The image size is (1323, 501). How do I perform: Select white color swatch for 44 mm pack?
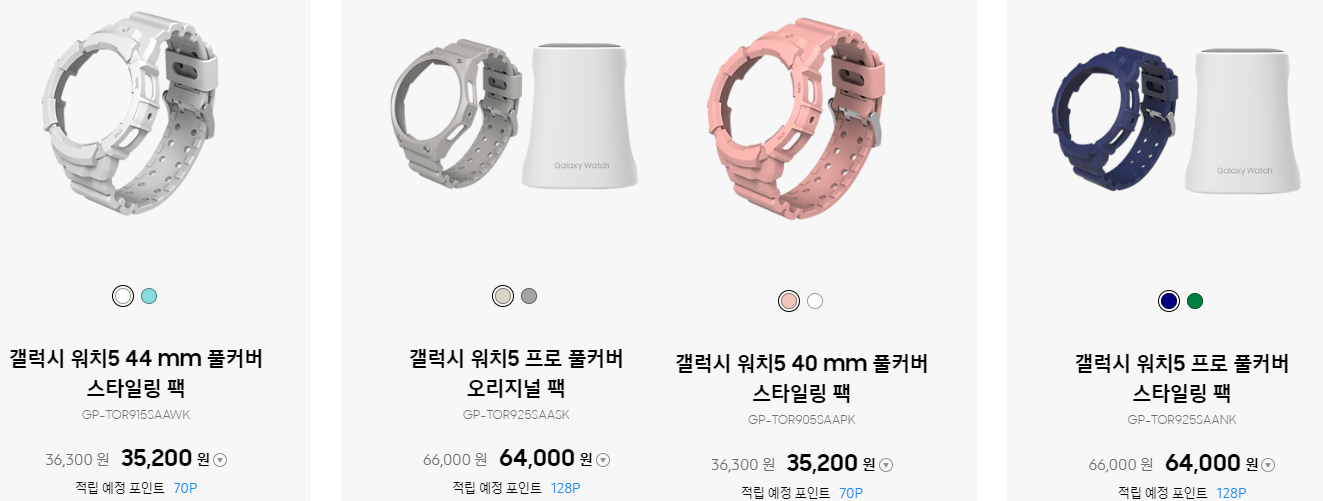click(x=123, y=296)
